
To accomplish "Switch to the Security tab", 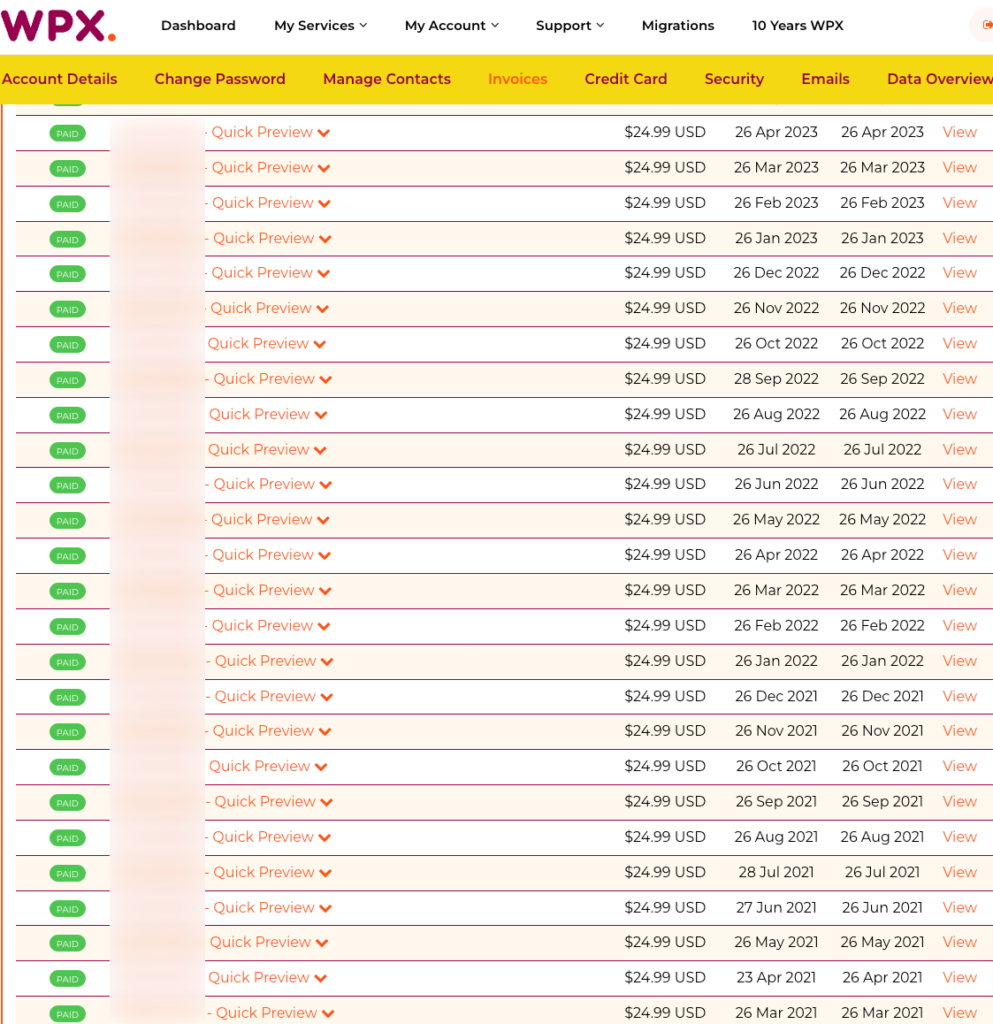I will (733, 78).
